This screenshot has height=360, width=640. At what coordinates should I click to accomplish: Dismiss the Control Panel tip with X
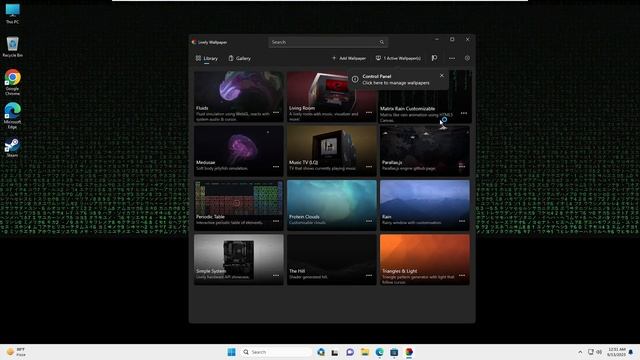point(442,76)
